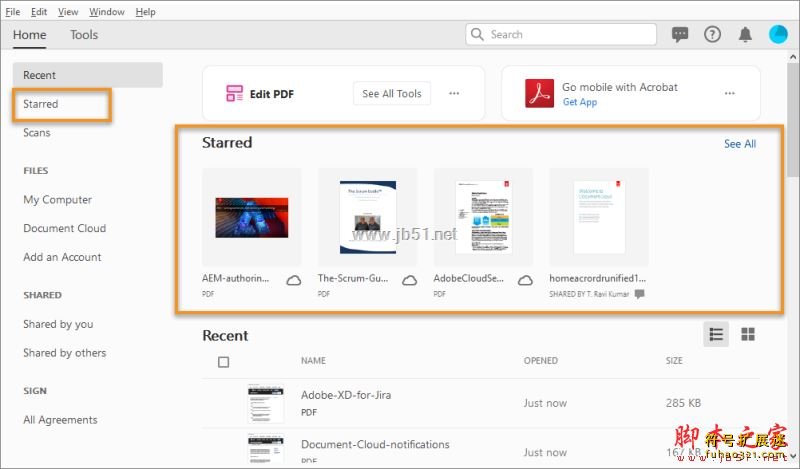Image resolution: width=800 pixels, height=469 pixels.
Task: Switch Recent to list view
Action: coord(716,334)
